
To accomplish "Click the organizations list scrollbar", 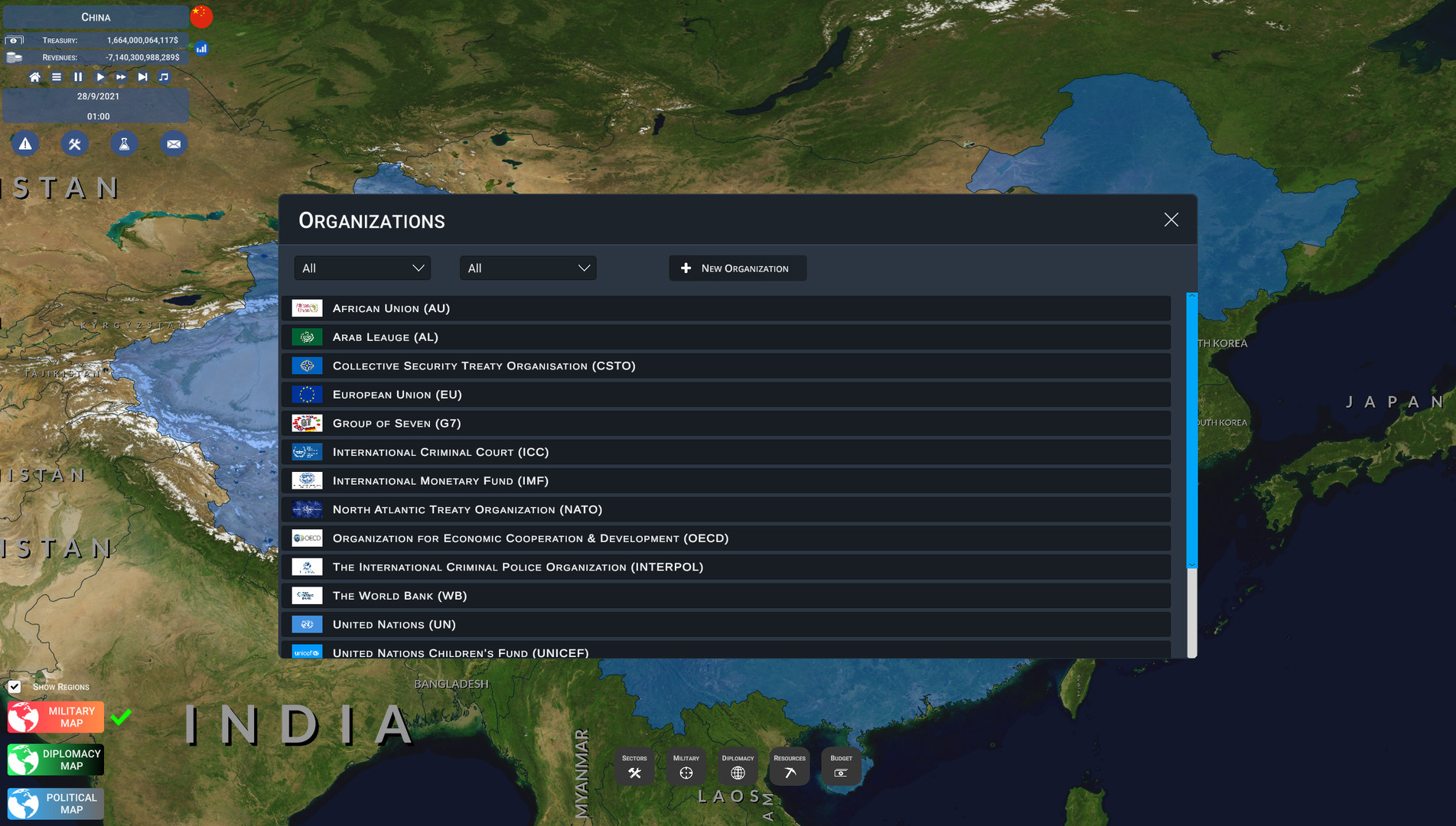I will tap(1191, 430).
